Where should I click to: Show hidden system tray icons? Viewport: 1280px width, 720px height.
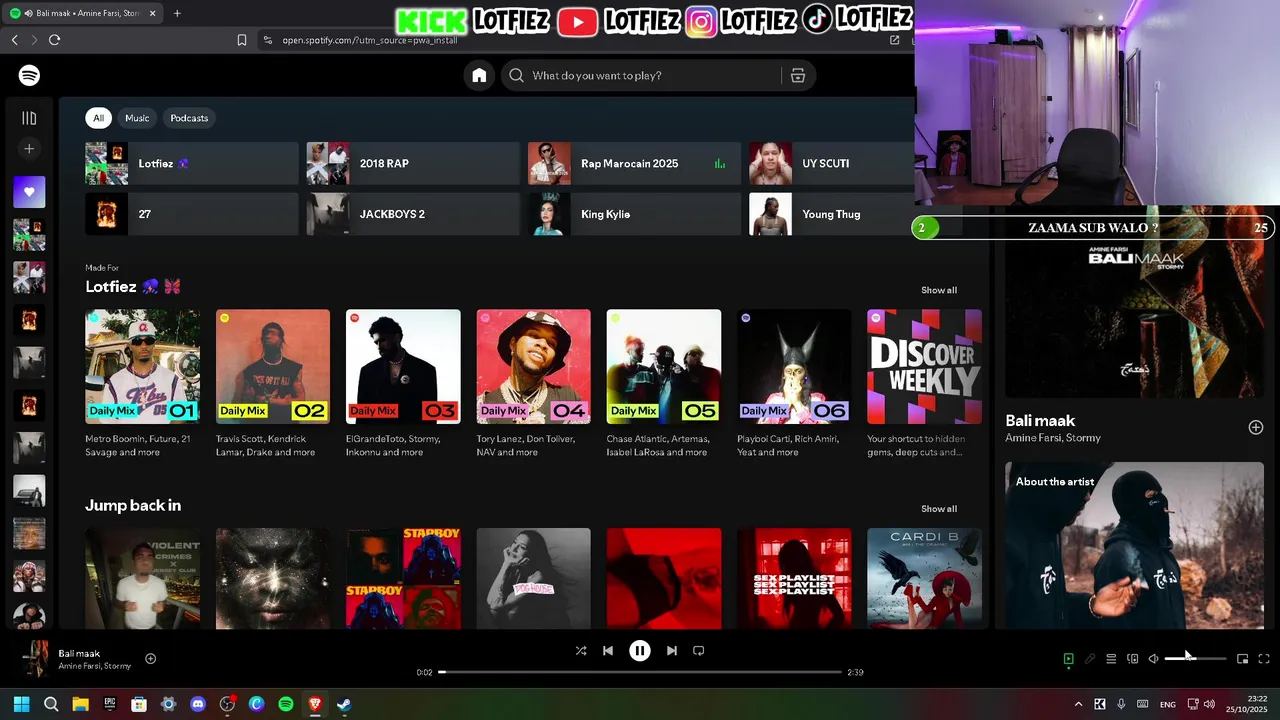1078,704
